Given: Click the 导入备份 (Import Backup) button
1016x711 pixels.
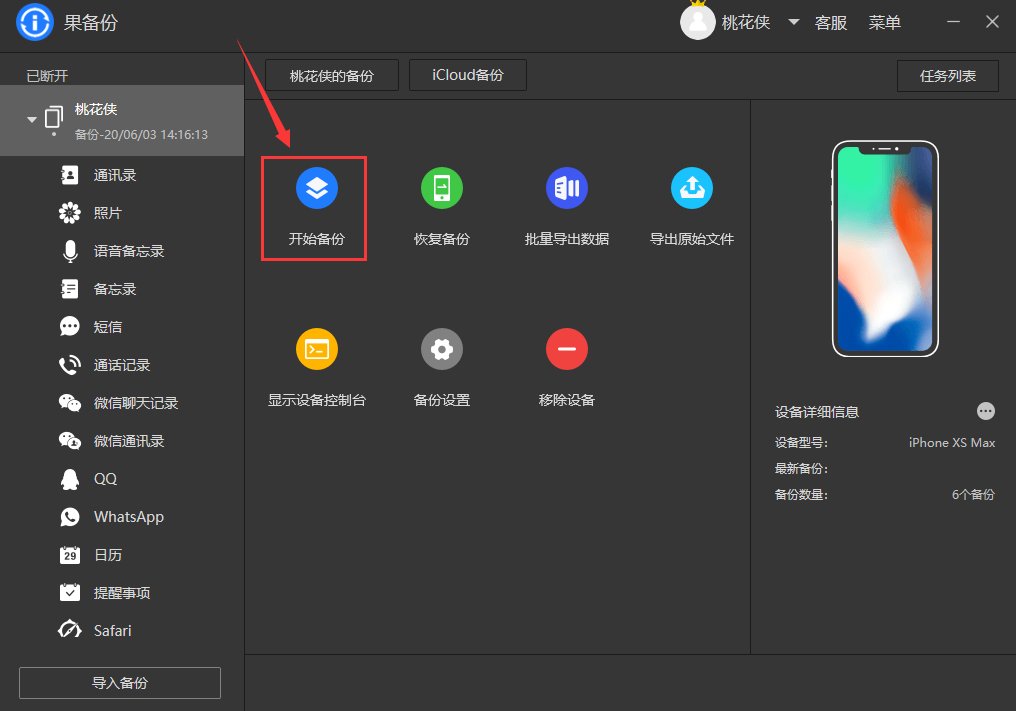Looking at the screenshot, I should click(x=119, y=683).
